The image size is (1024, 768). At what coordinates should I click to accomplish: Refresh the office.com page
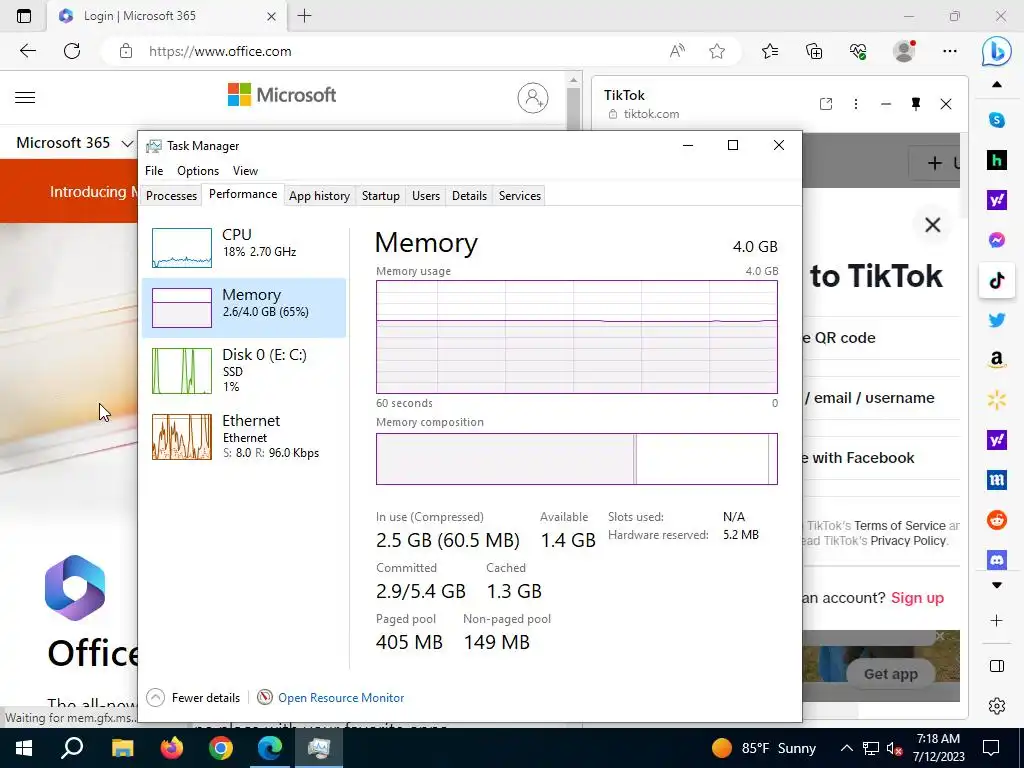pos(72,51)
